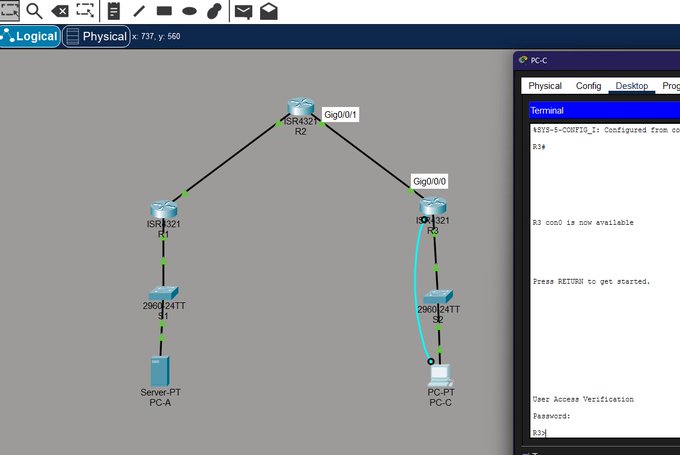Select the Inspect magnifier tool

click(34, 11)
